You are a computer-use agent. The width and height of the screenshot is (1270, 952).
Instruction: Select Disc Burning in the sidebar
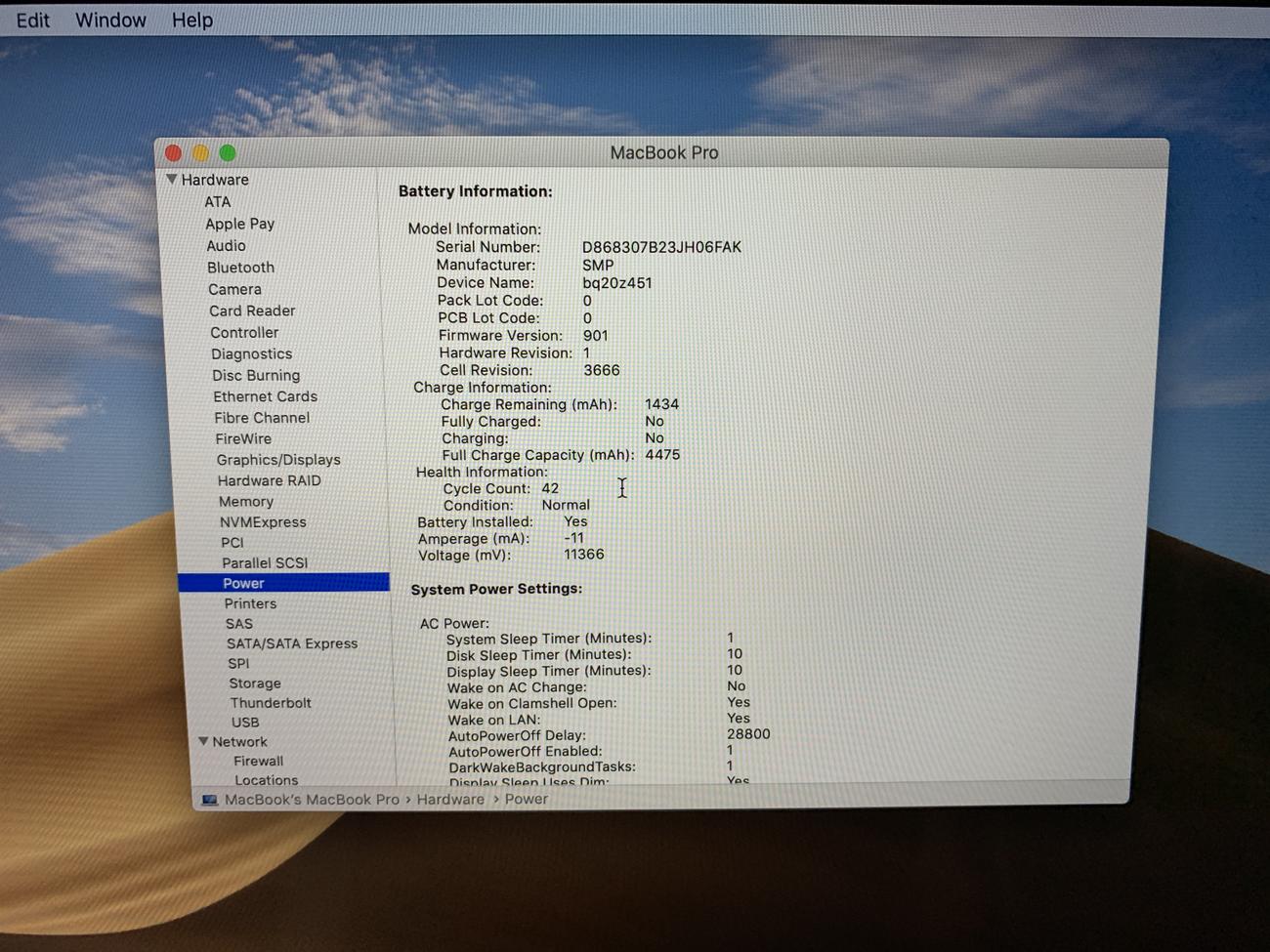256,375
